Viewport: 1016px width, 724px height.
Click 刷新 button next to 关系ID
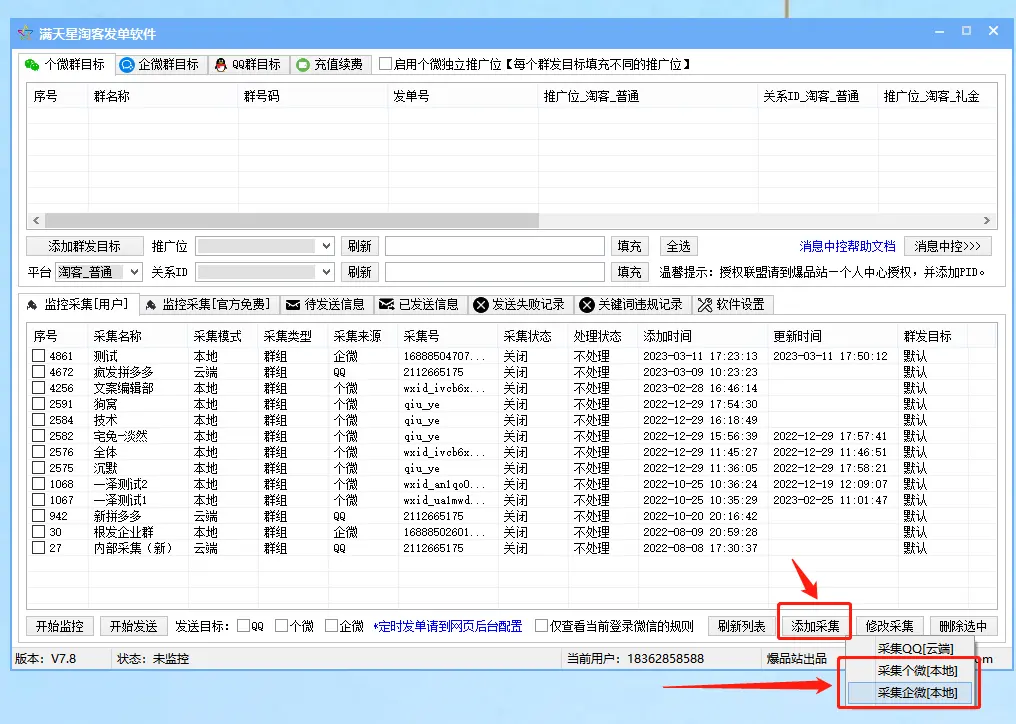coord(360,272)
